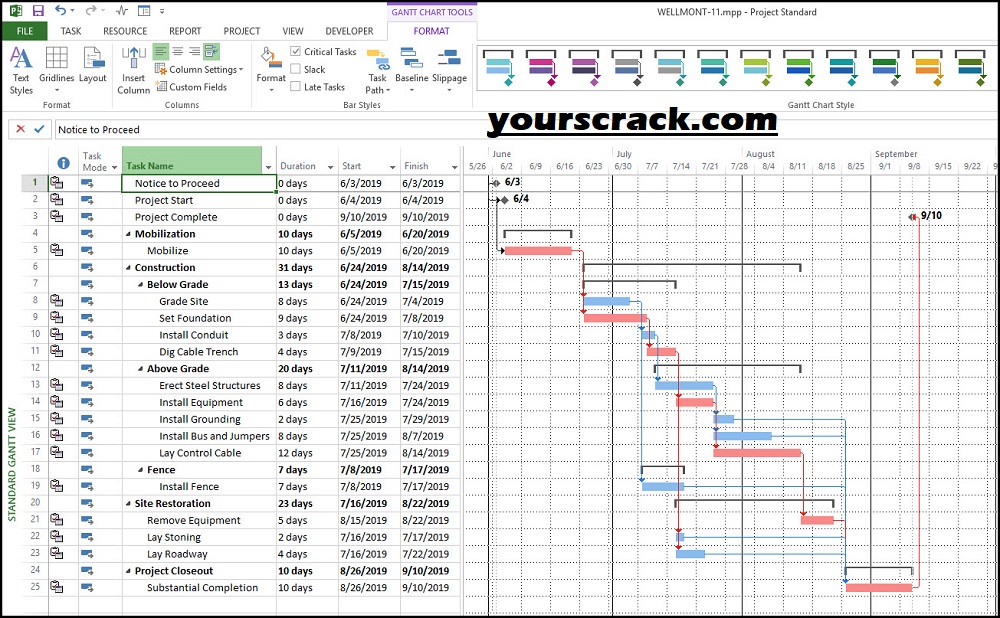Click the align center icon
Viewport: 1000px width, 618px height.
(177, 52)
